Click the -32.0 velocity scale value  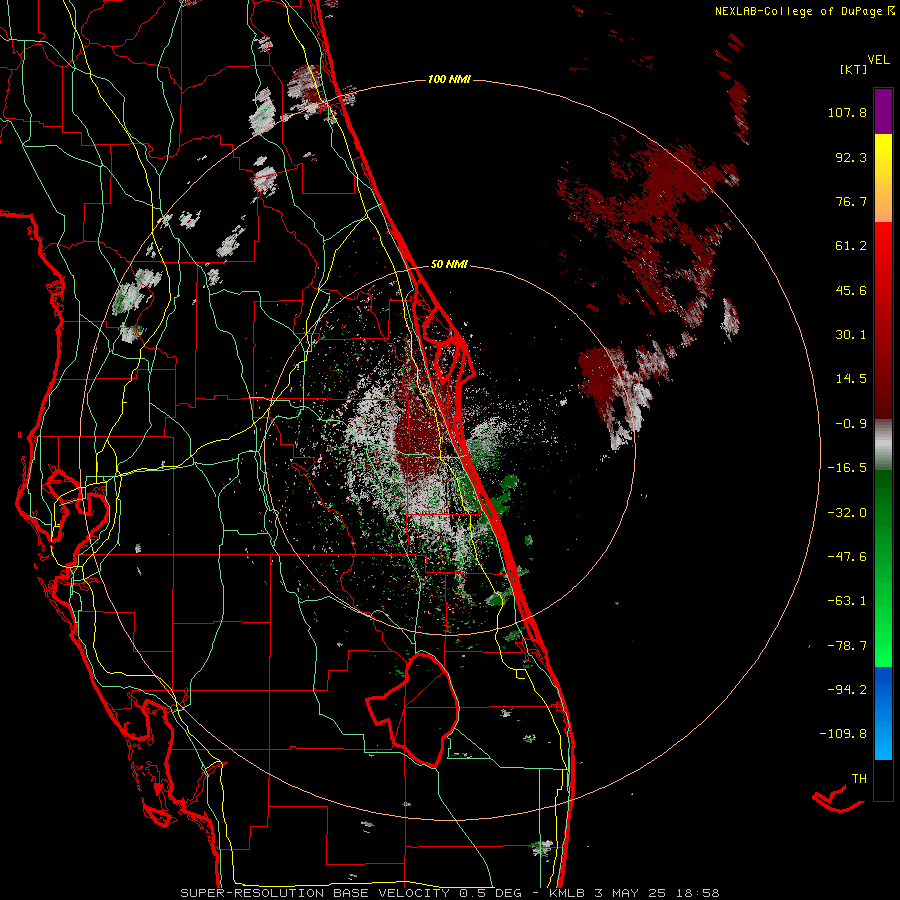coord(847,513)
